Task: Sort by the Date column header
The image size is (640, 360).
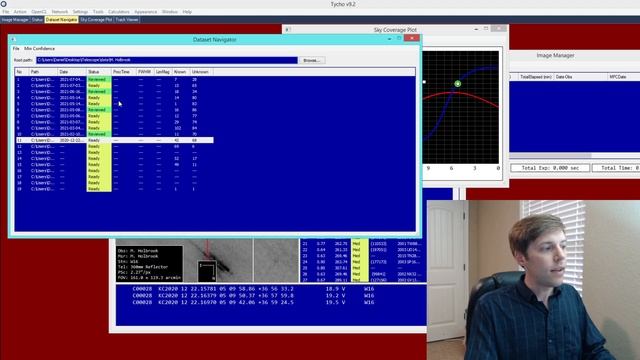Action: (72, 72)
